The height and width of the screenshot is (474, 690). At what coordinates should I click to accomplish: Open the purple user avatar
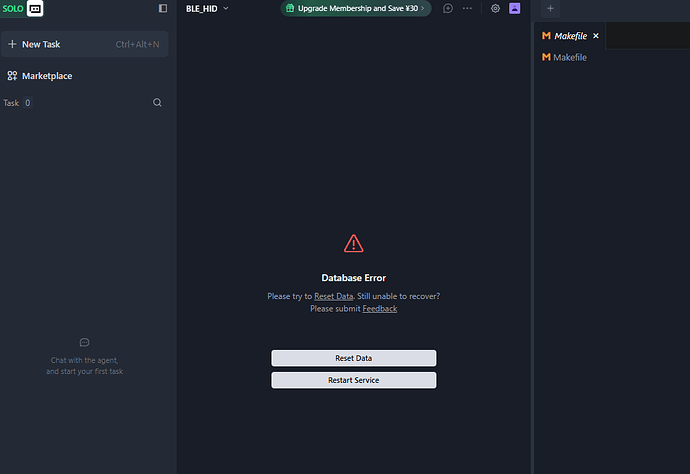514,8
